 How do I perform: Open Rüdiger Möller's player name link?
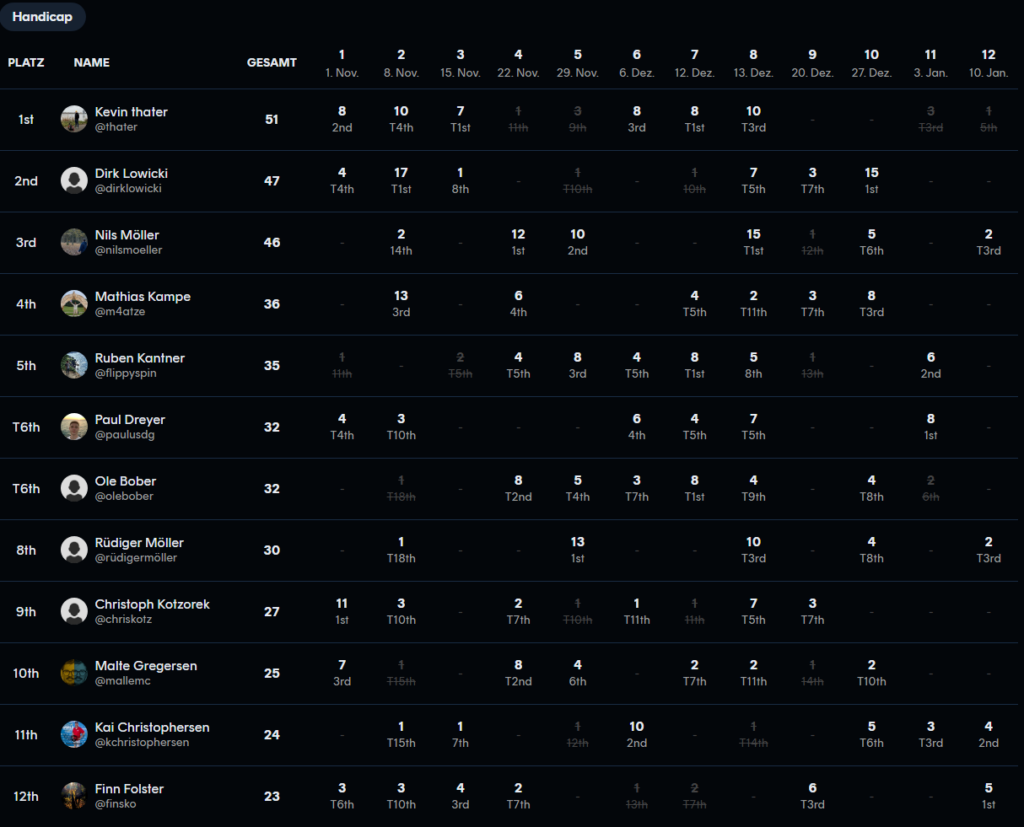click(x=139, y=543)
